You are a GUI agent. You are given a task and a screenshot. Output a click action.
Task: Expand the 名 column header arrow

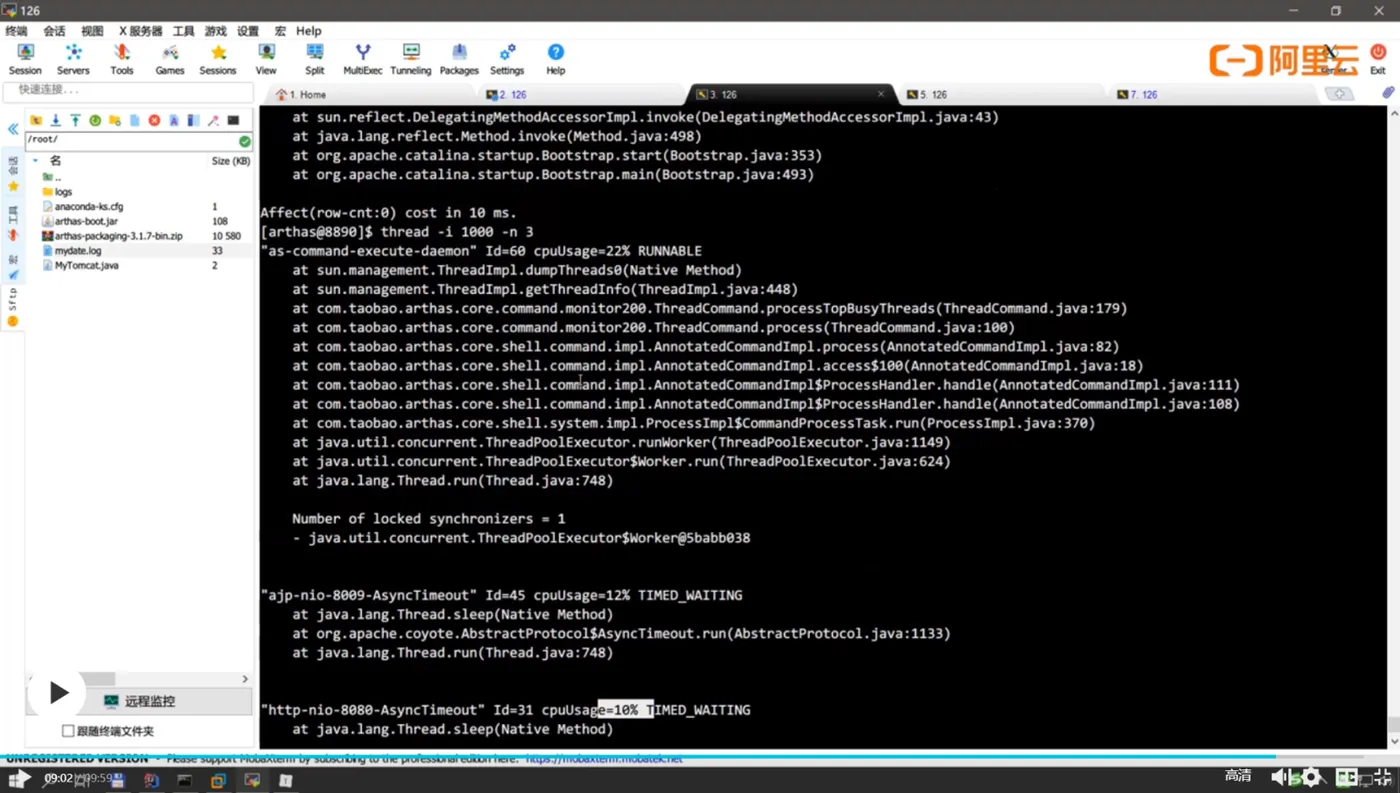[36, 160]
